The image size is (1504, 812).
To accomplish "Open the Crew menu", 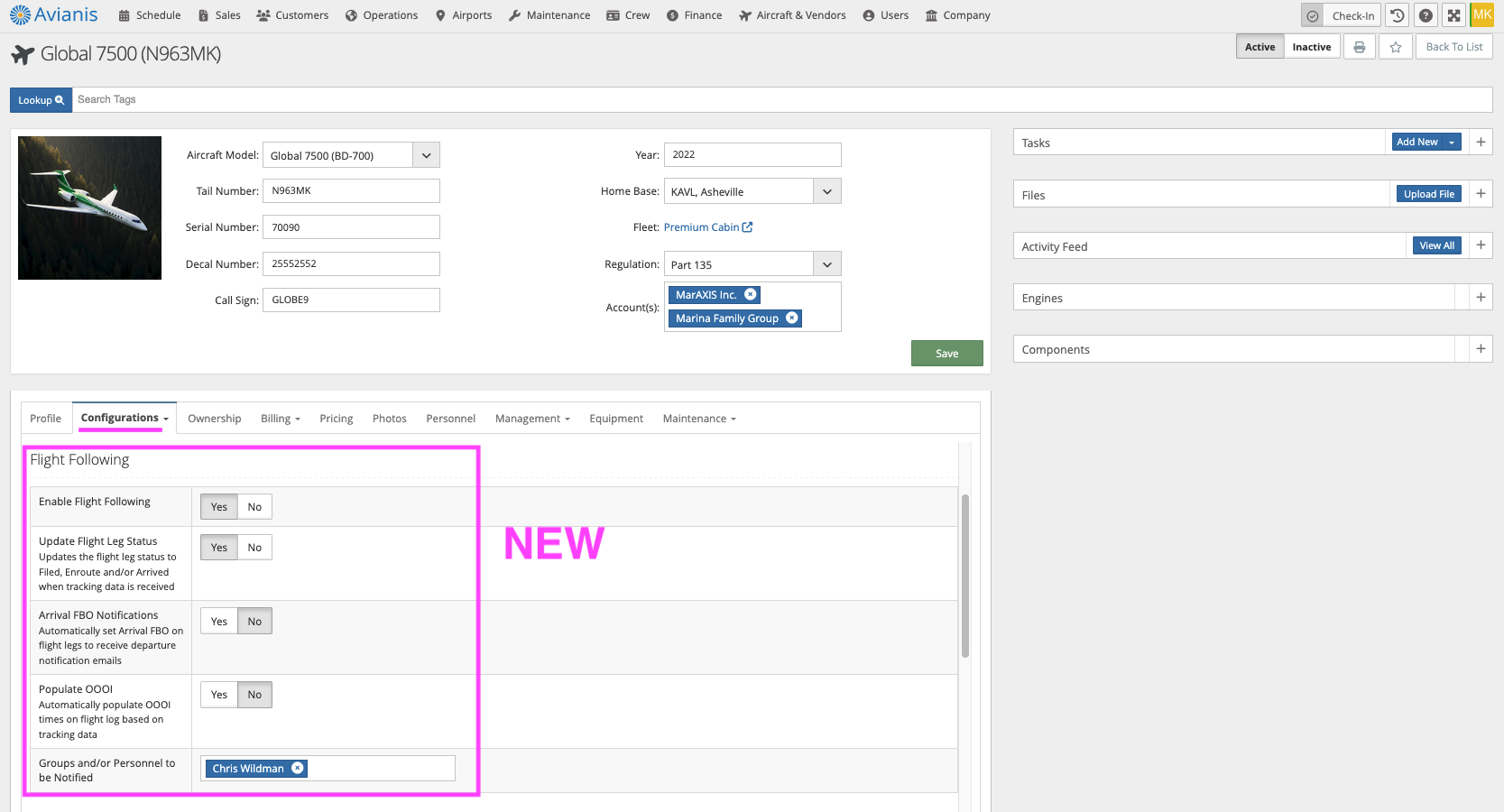I will (x=628, y=15).
